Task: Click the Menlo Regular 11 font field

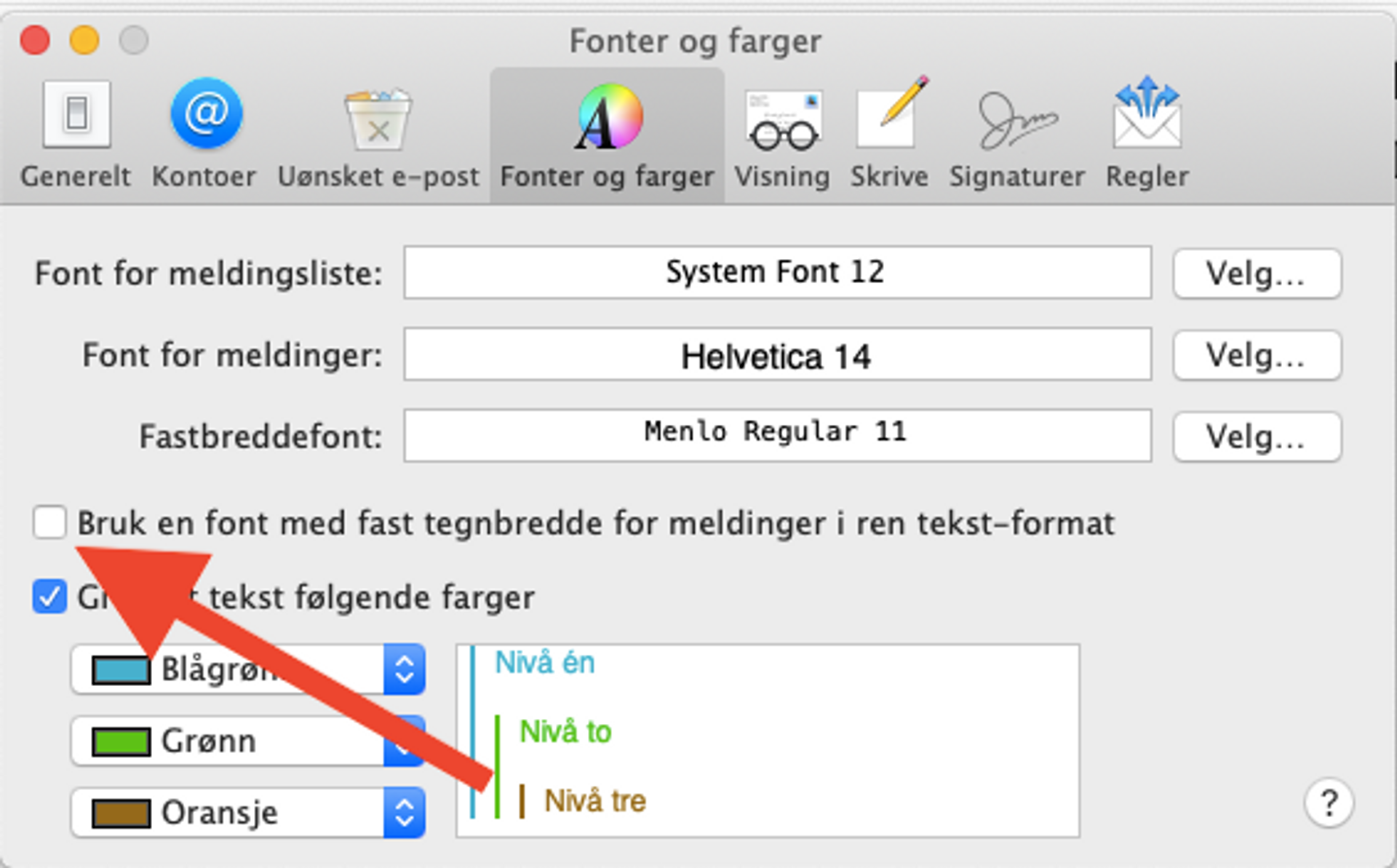Action: click(x=777, y=435)
